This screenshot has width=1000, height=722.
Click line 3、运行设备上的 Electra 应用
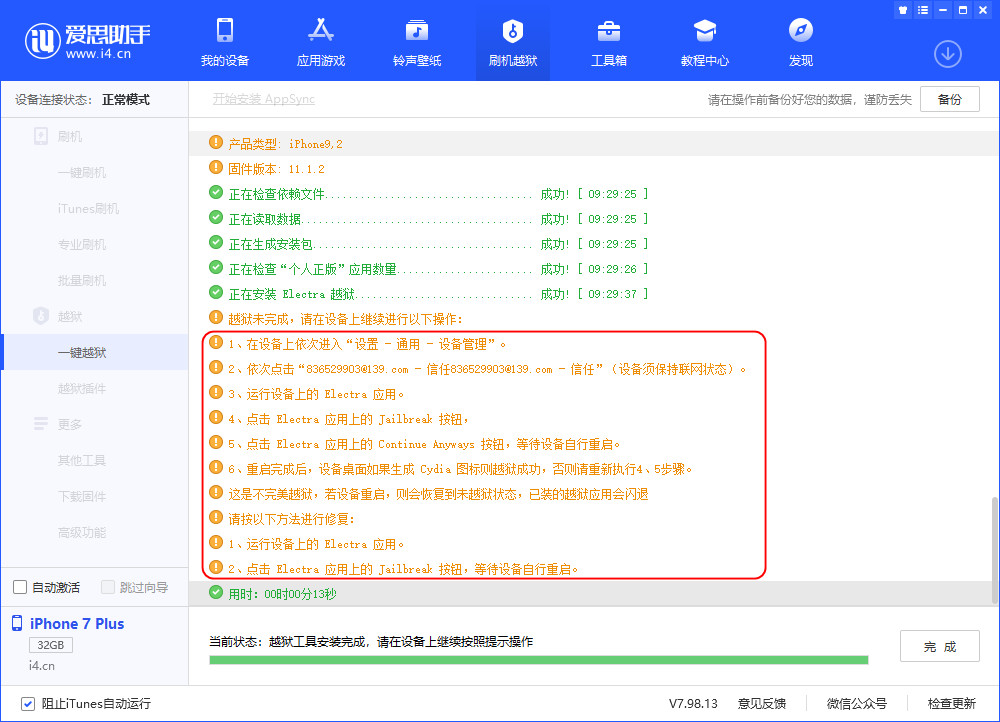(x=316, y=394)
